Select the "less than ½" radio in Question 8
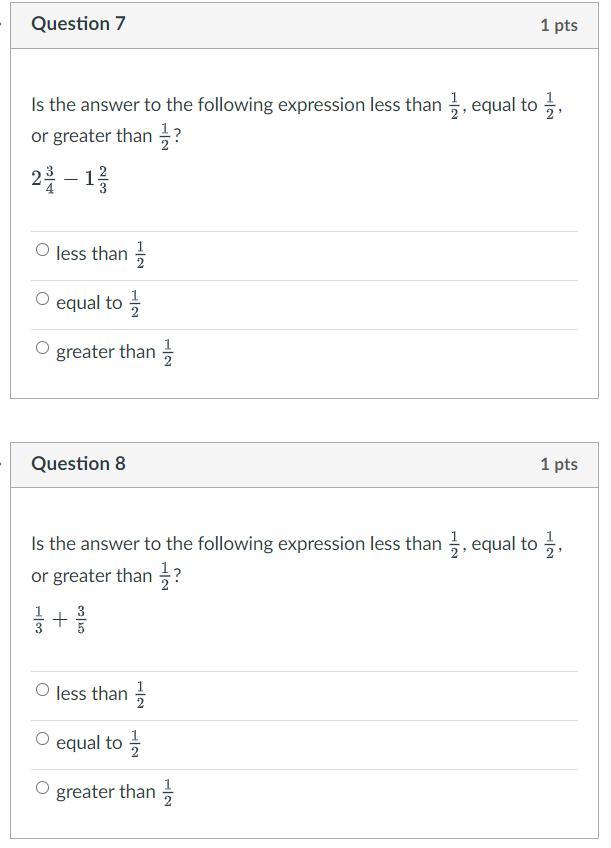 click(42, 690)
